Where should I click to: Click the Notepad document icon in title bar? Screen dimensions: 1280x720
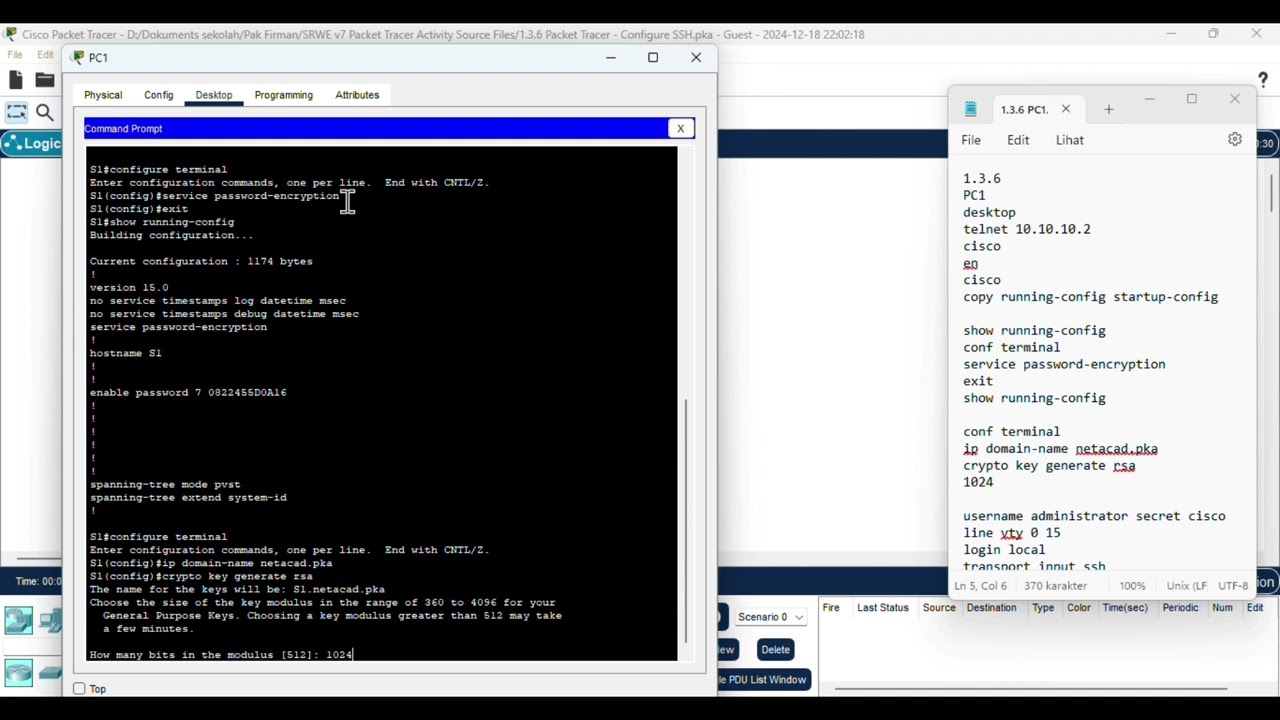coord(970,109)
